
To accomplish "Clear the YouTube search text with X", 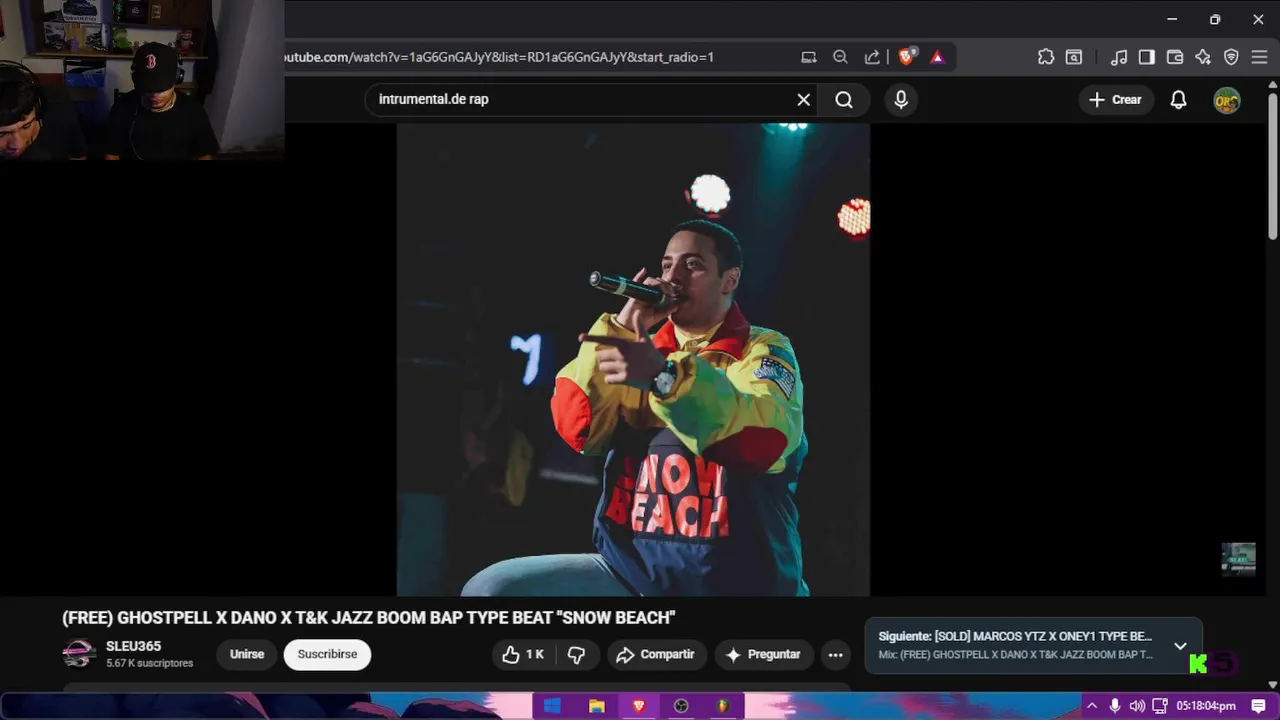I will tap(803, 99).
